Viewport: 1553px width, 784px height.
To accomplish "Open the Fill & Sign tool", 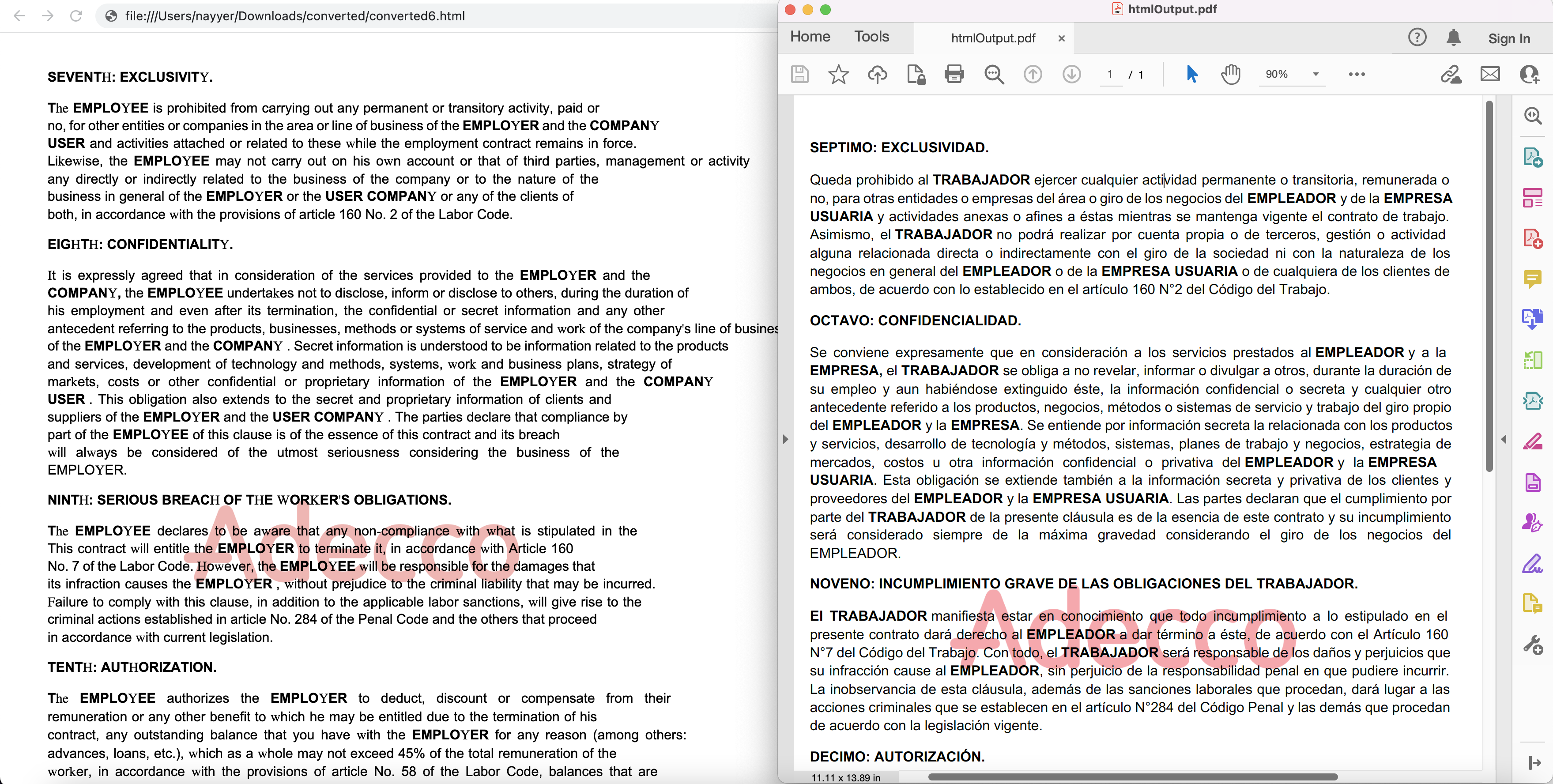I will click(1533, 563).
